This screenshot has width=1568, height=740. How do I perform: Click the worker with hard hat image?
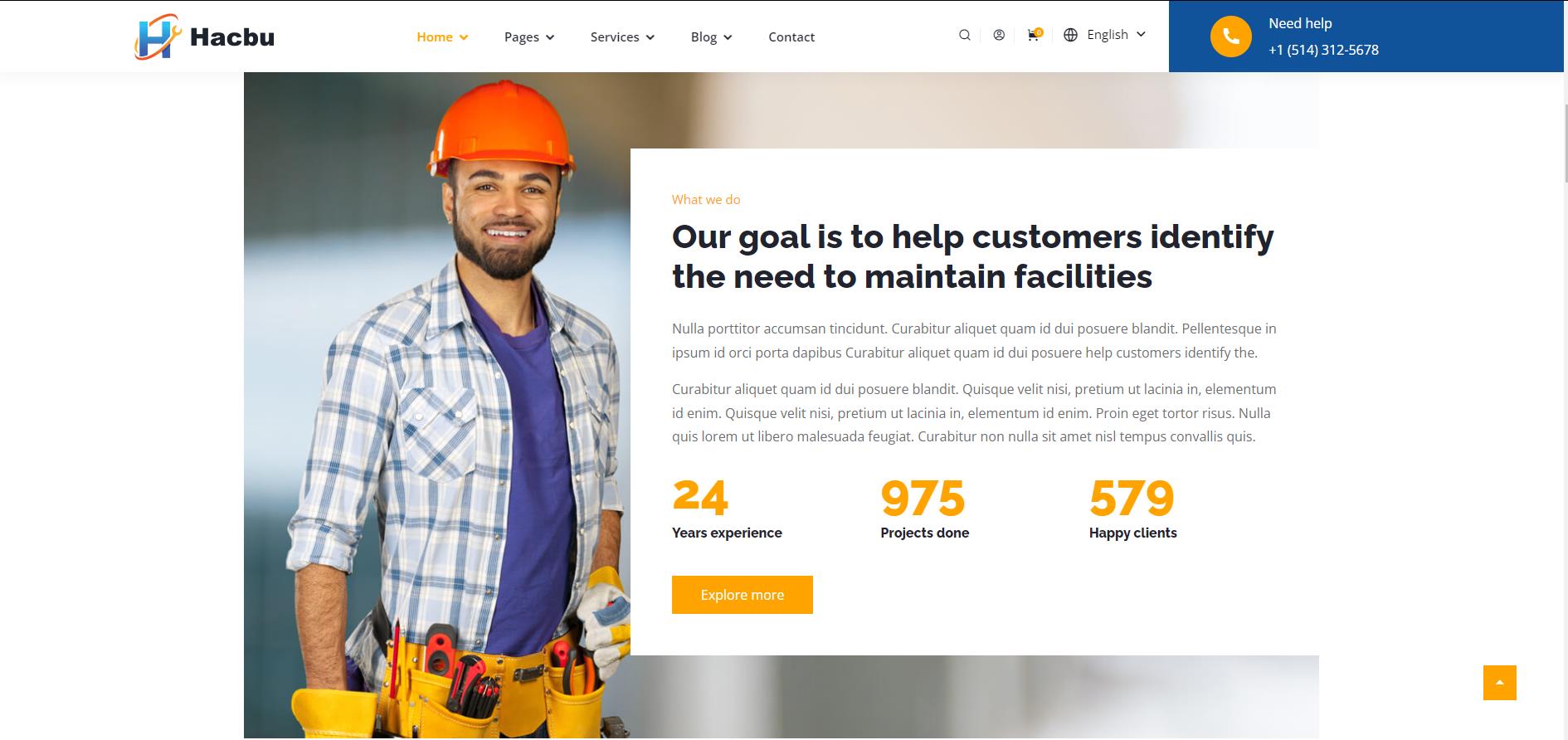coord(437,405)
